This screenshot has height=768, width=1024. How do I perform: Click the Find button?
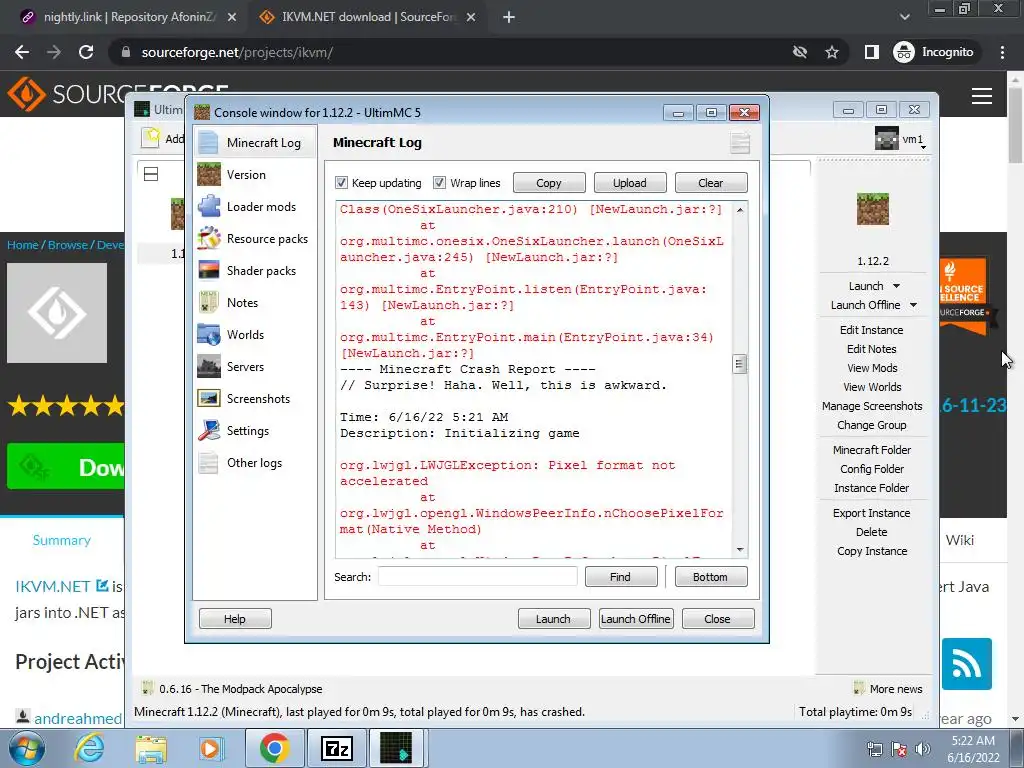[620, 577]
